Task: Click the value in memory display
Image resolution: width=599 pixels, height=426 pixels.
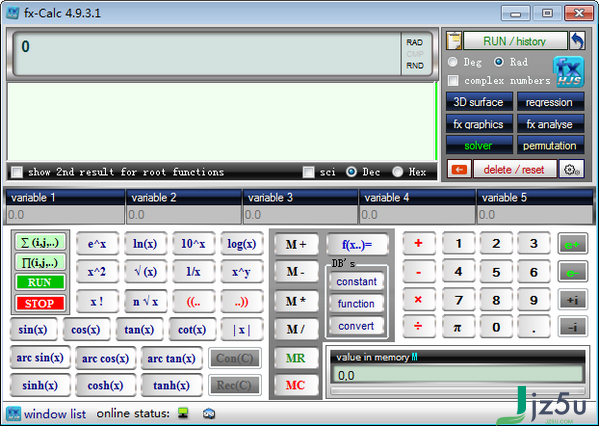Action: (x=457, y=375)
